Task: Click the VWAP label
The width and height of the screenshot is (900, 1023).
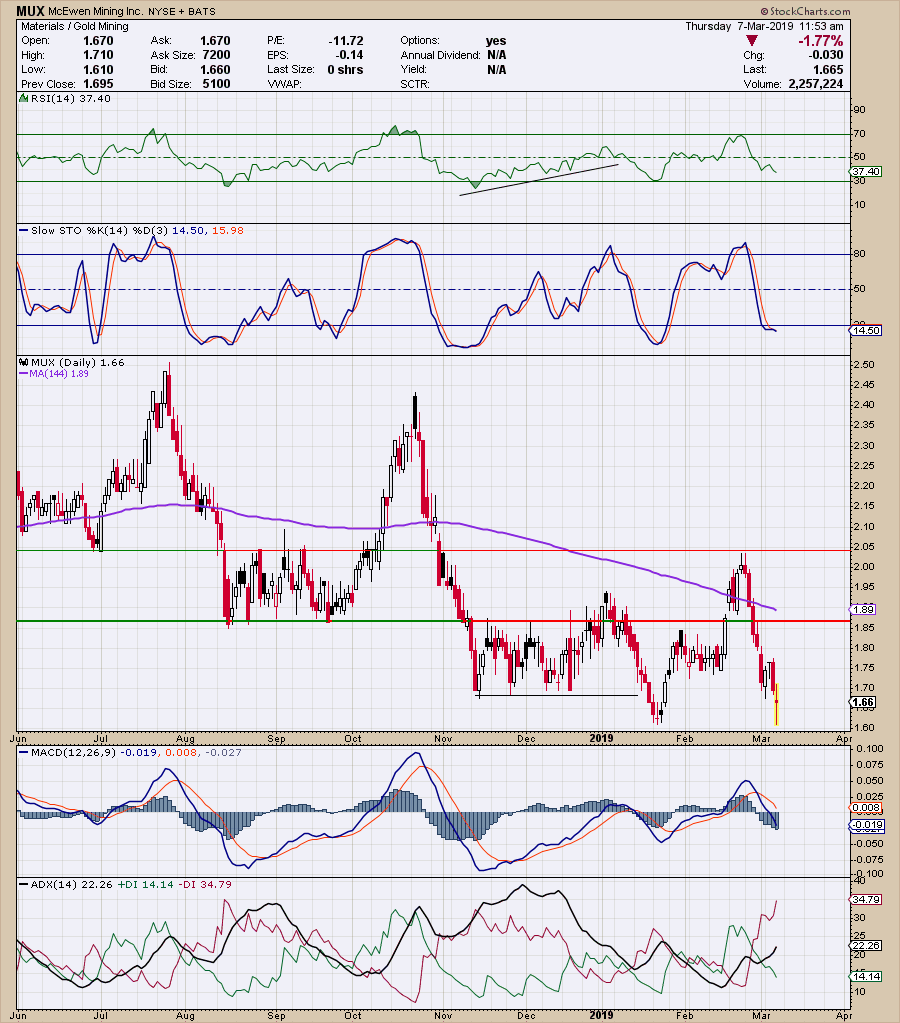Action: coord(285,84)
